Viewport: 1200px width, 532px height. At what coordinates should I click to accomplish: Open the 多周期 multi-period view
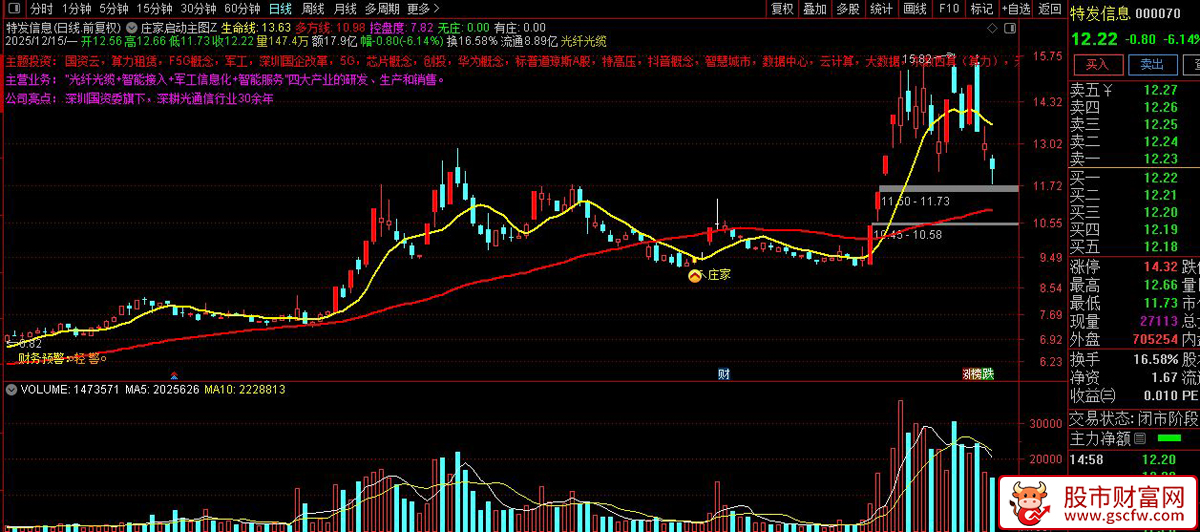pyautogui.click(x=384, y=9)
